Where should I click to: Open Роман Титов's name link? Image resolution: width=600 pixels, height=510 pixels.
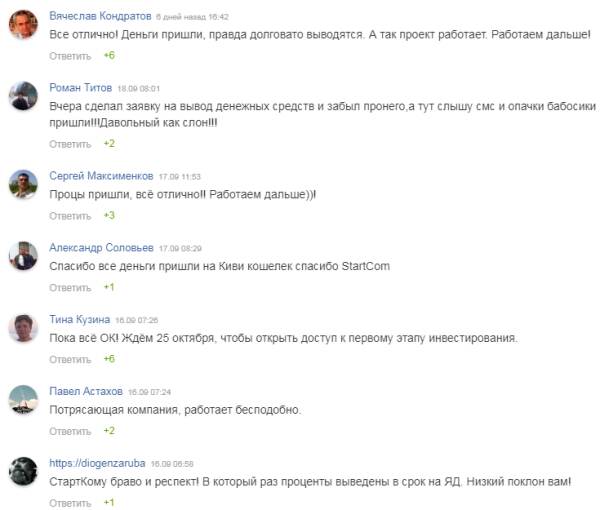tap(81, 88)
